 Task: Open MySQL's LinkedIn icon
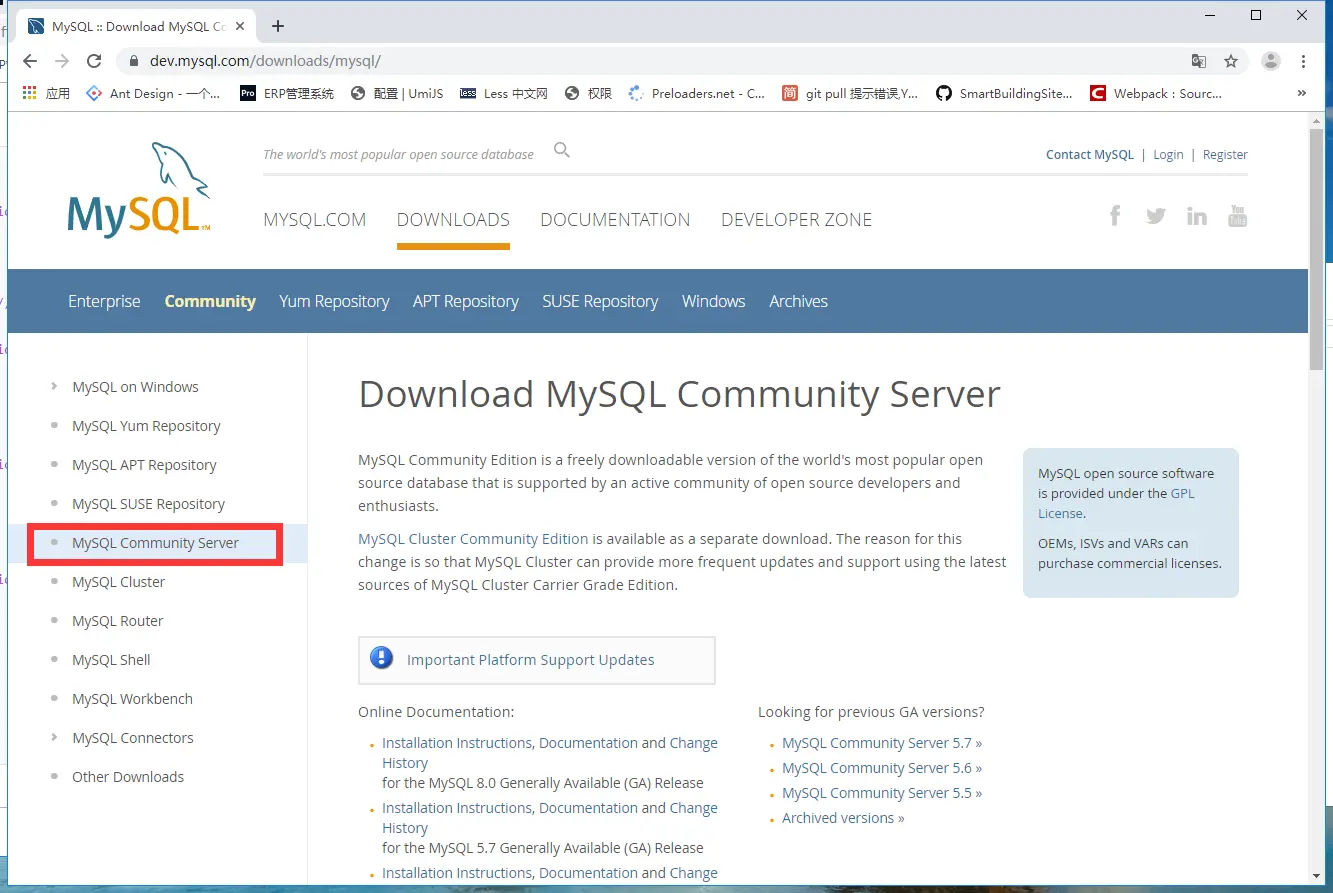pos(1197,215)
